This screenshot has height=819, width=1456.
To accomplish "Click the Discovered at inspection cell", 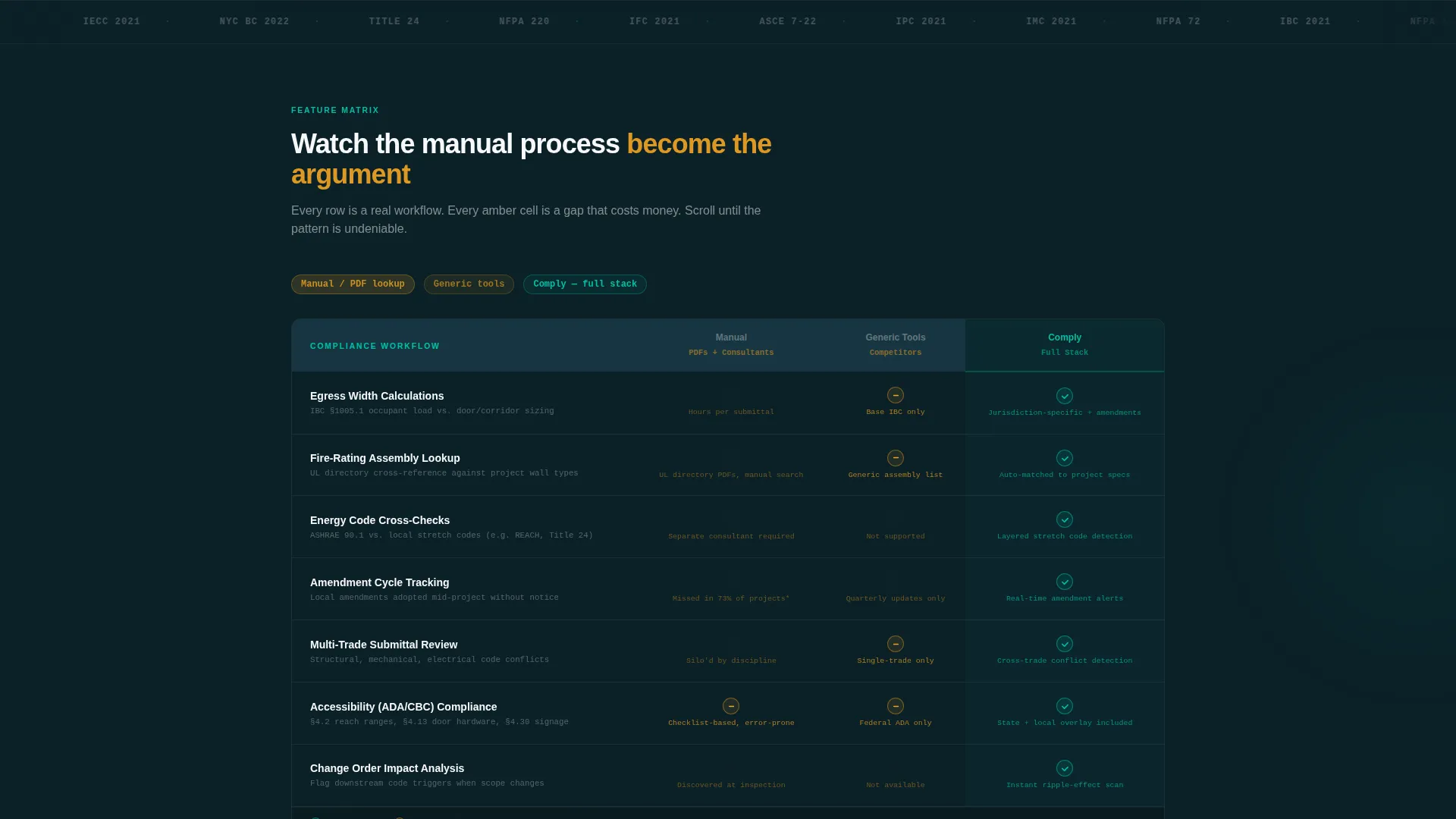I will point(731,785).
